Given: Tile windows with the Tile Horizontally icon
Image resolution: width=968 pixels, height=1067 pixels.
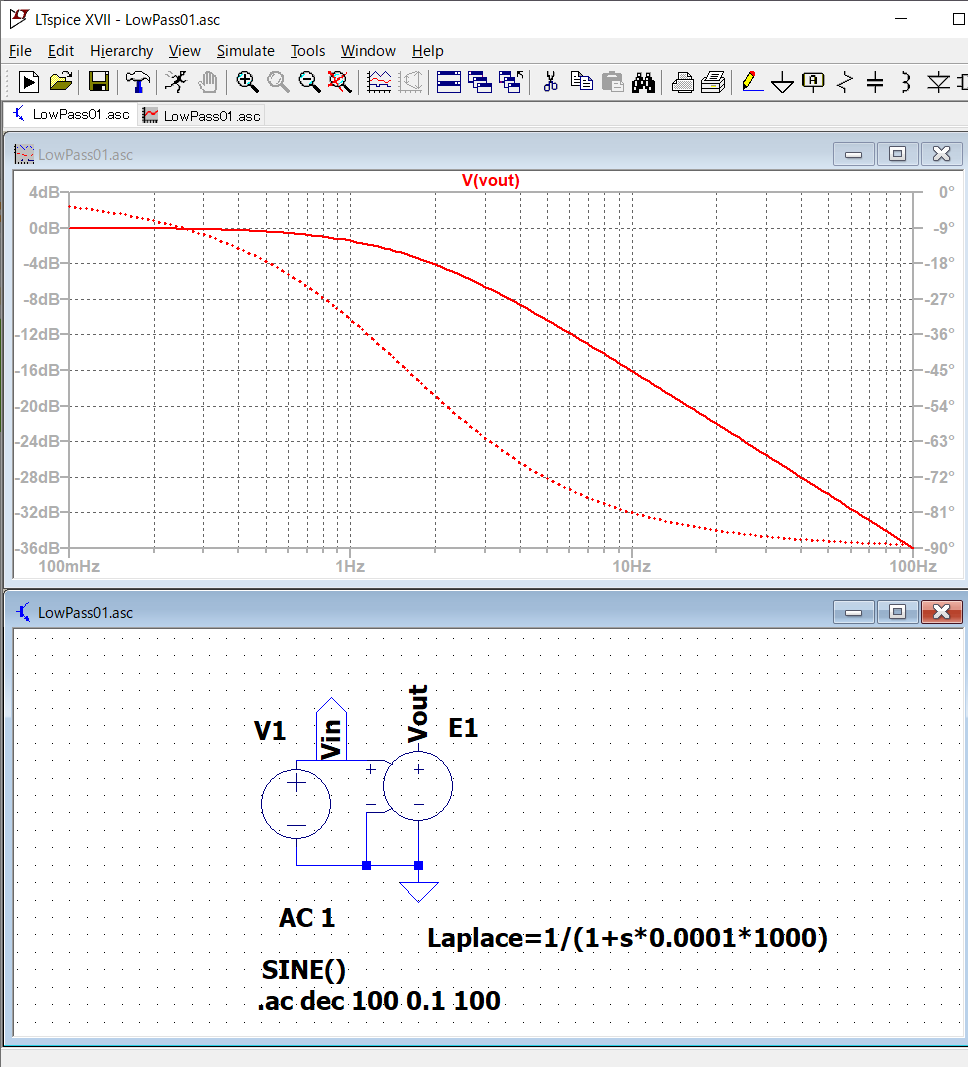Looking at the screenshot, I should 449,82.
